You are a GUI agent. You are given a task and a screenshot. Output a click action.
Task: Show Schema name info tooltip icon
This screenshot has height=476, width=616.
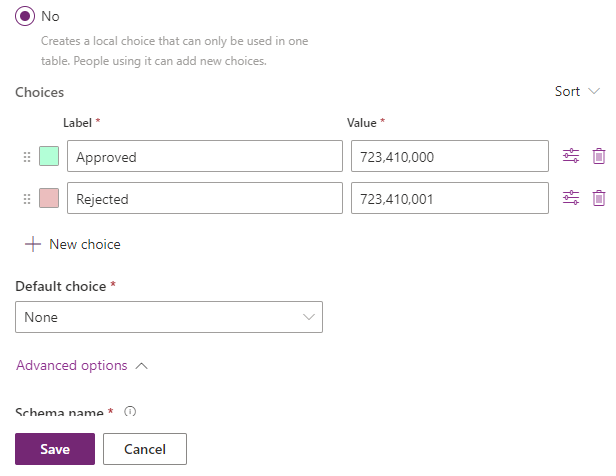pyautogui.click(x=130, y=411)
